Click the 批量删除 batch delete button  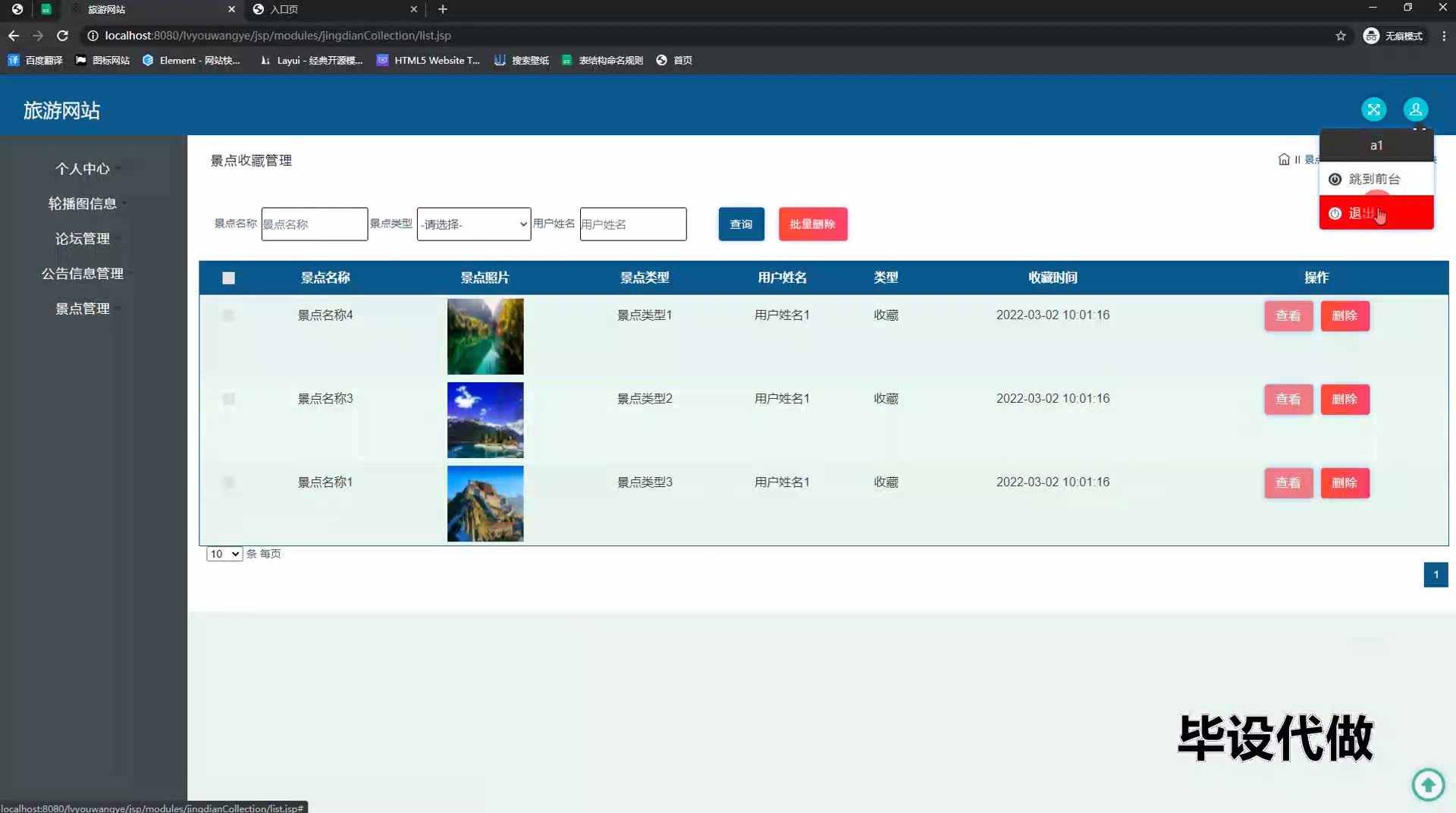pyautogui.click(x=812, y=224)
